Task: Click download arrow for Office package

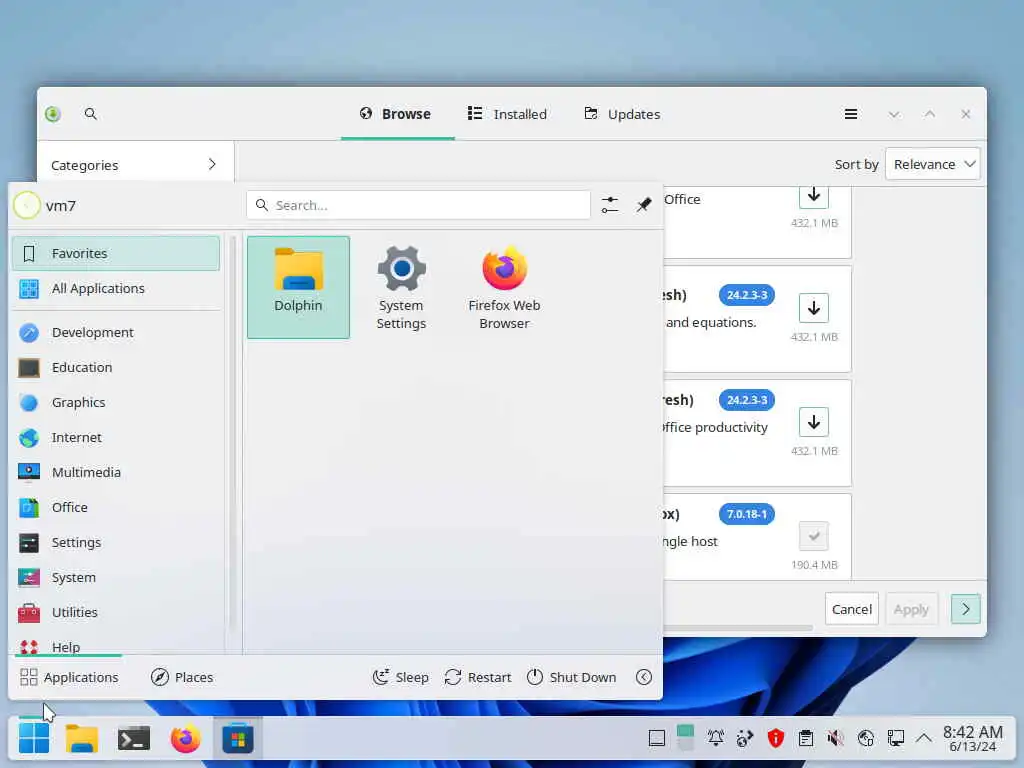Action: coord(814,196)
